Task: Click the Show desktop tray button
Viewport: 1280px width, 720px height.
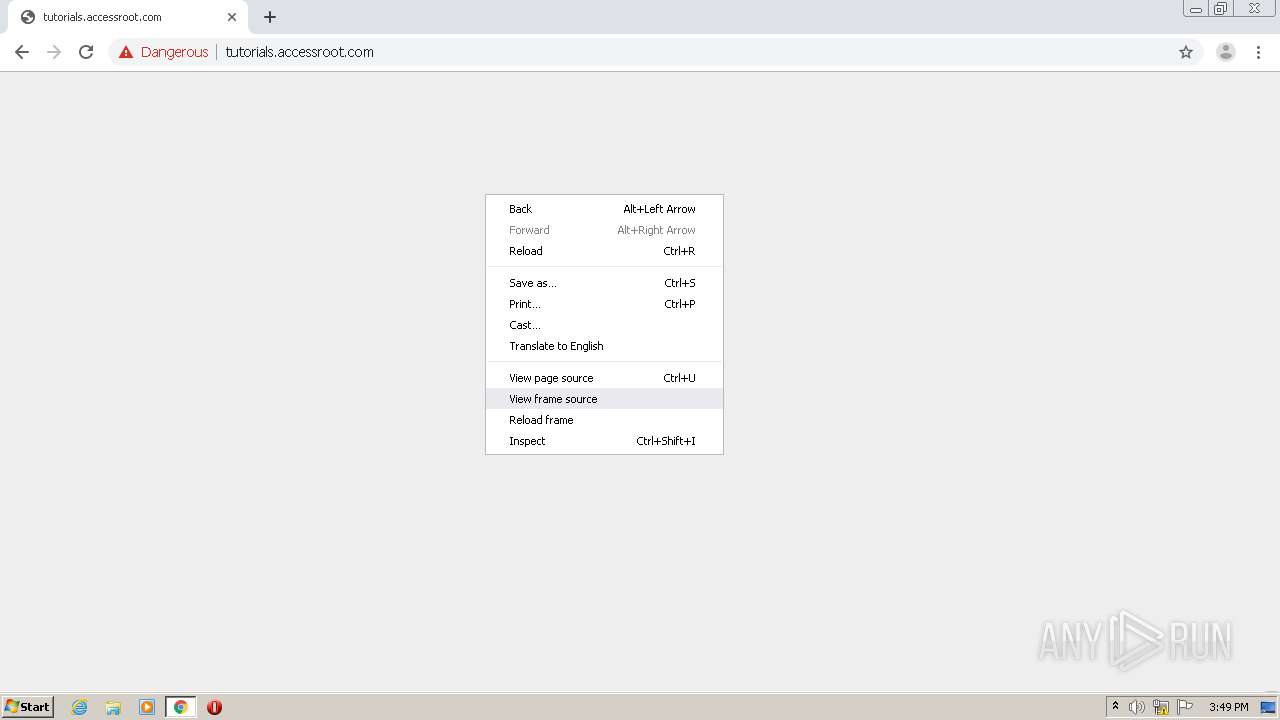Action: [1268, 707]
